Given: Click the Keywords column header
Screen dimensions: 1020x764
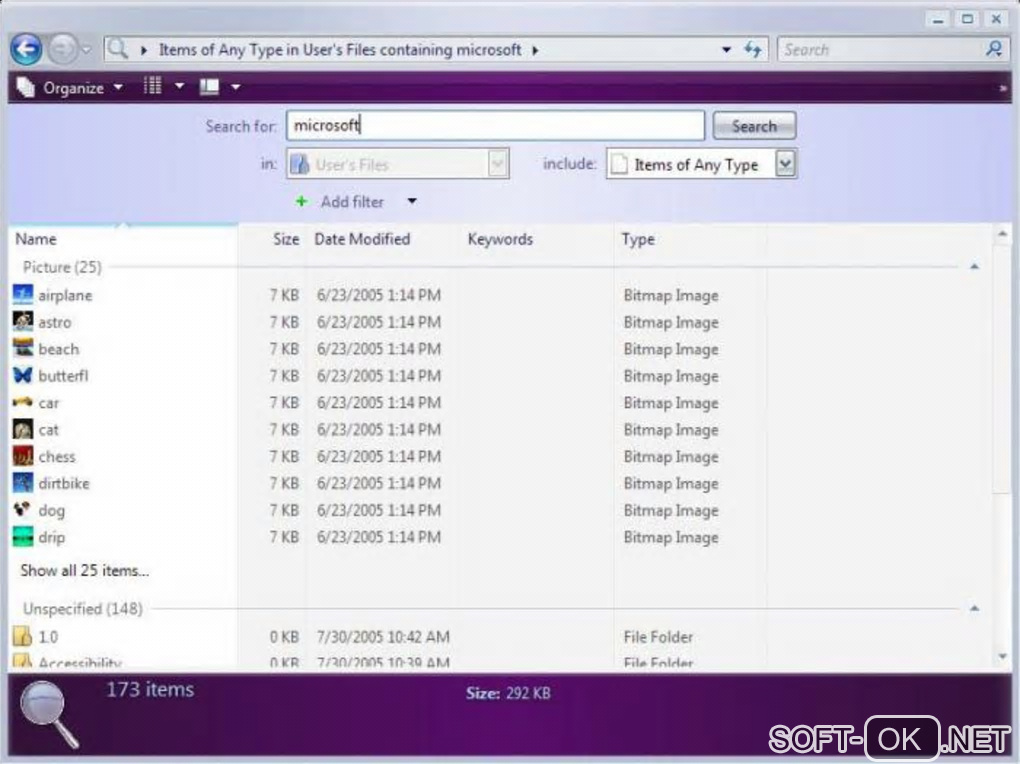Looking at the screenshot, I should click(500, 239).
